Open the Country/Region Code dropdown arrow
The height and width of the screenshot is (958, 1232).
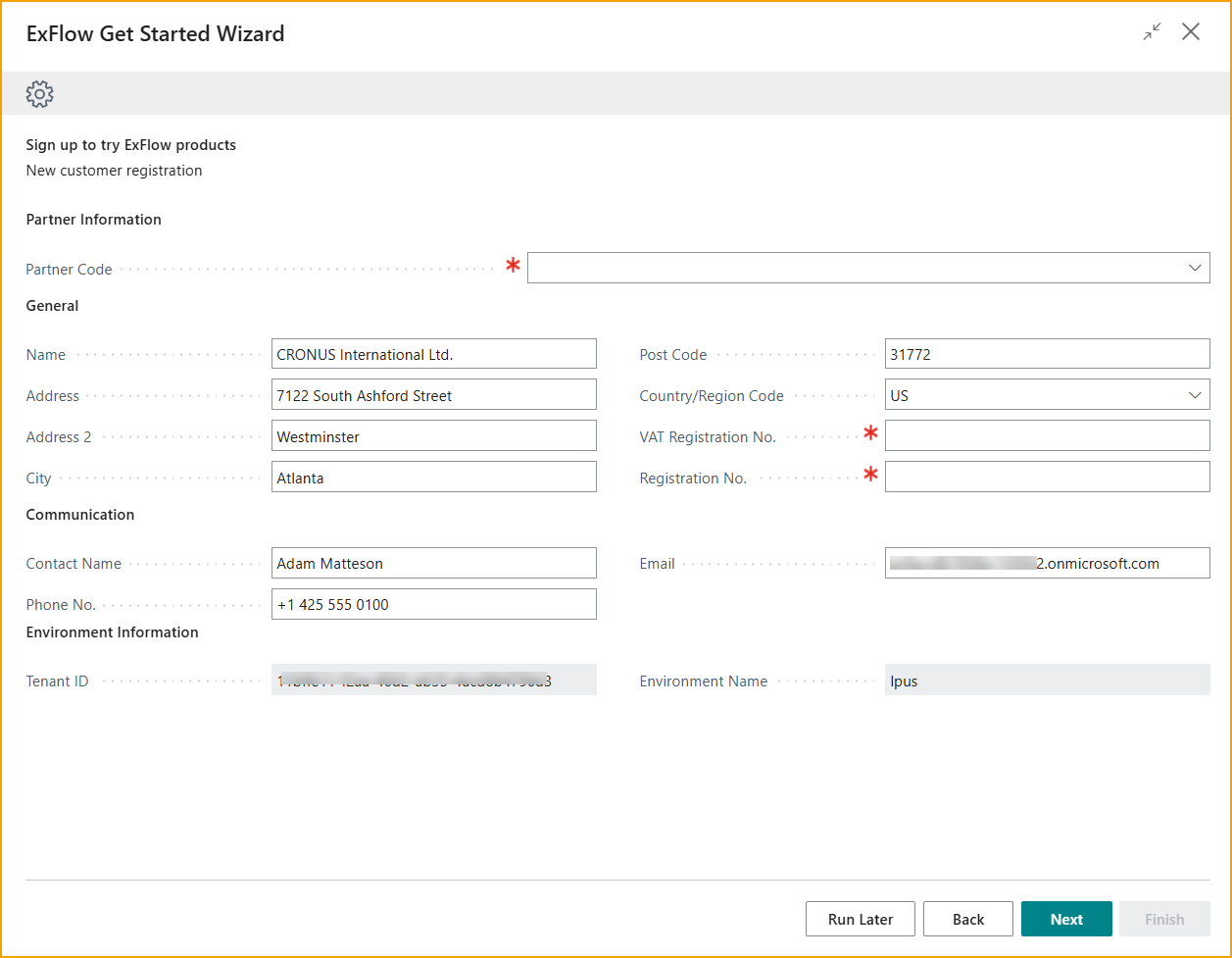tap(1195, 395)
